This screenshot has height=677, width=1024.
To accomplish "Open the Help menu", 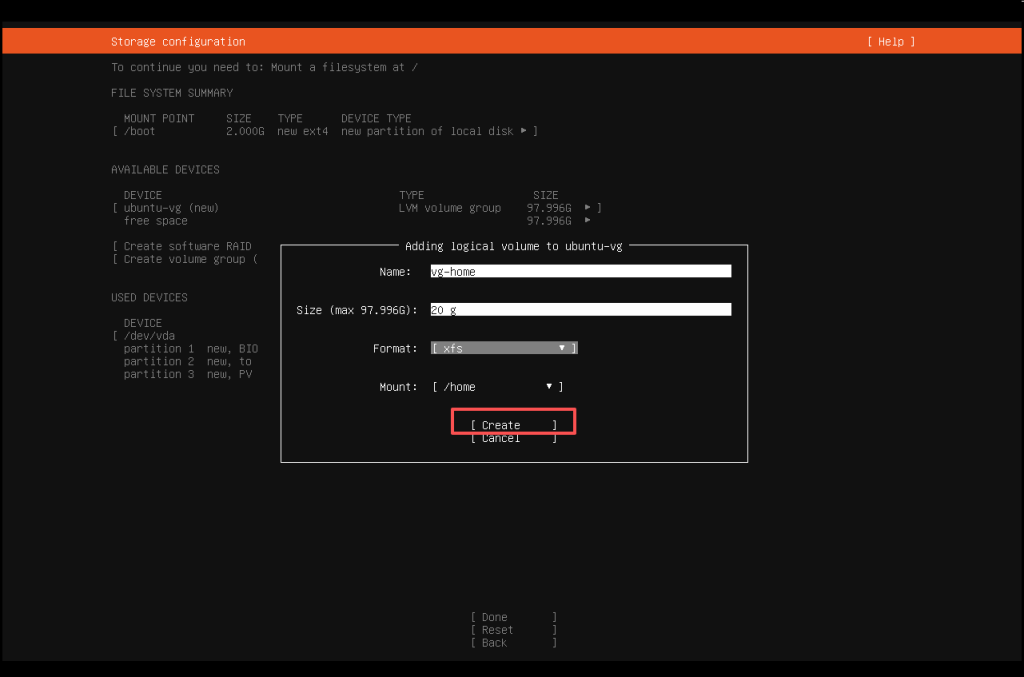I will point(889,41).
